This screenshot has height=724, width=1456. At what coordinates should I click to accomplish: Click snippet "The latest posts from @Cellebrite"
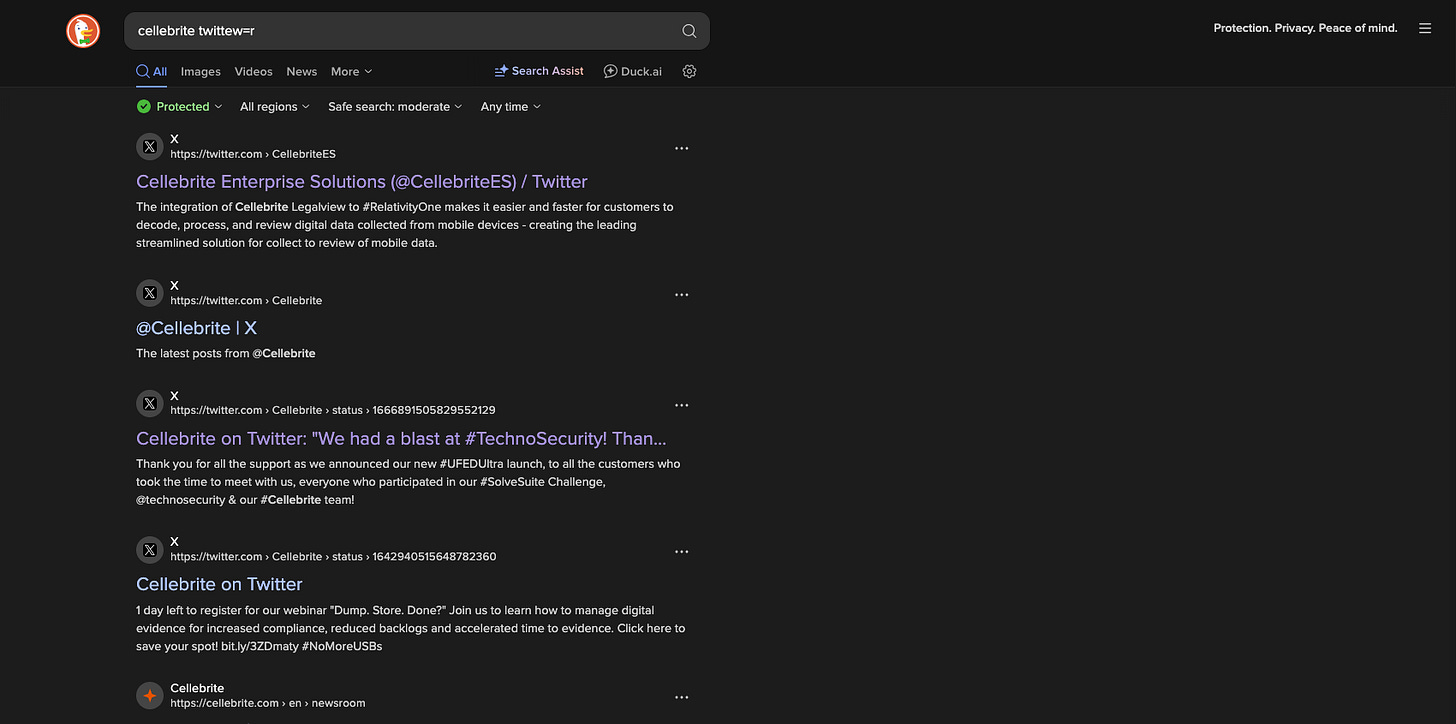point(226,353)
